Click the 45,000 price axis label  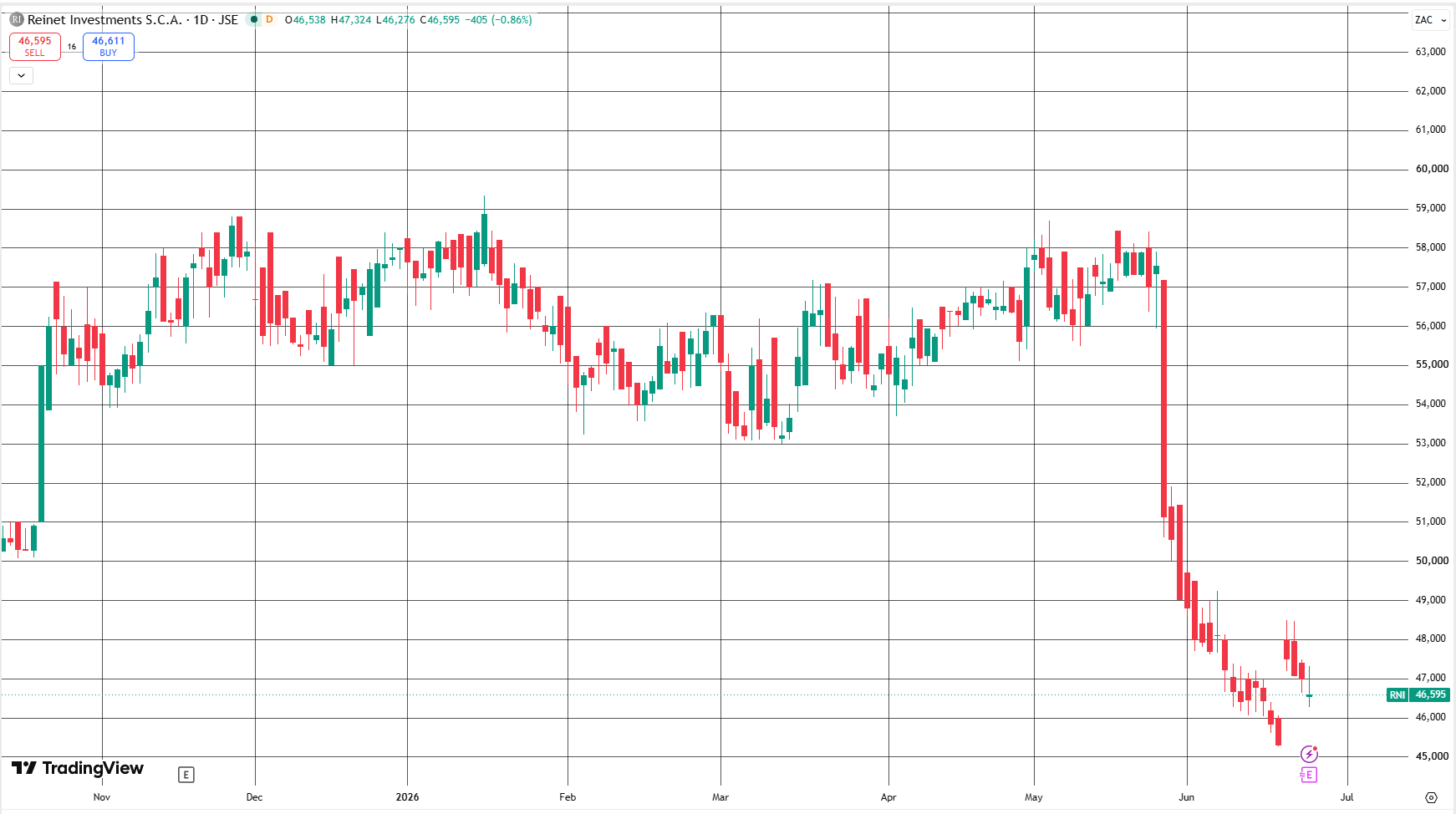point(1433,756)
